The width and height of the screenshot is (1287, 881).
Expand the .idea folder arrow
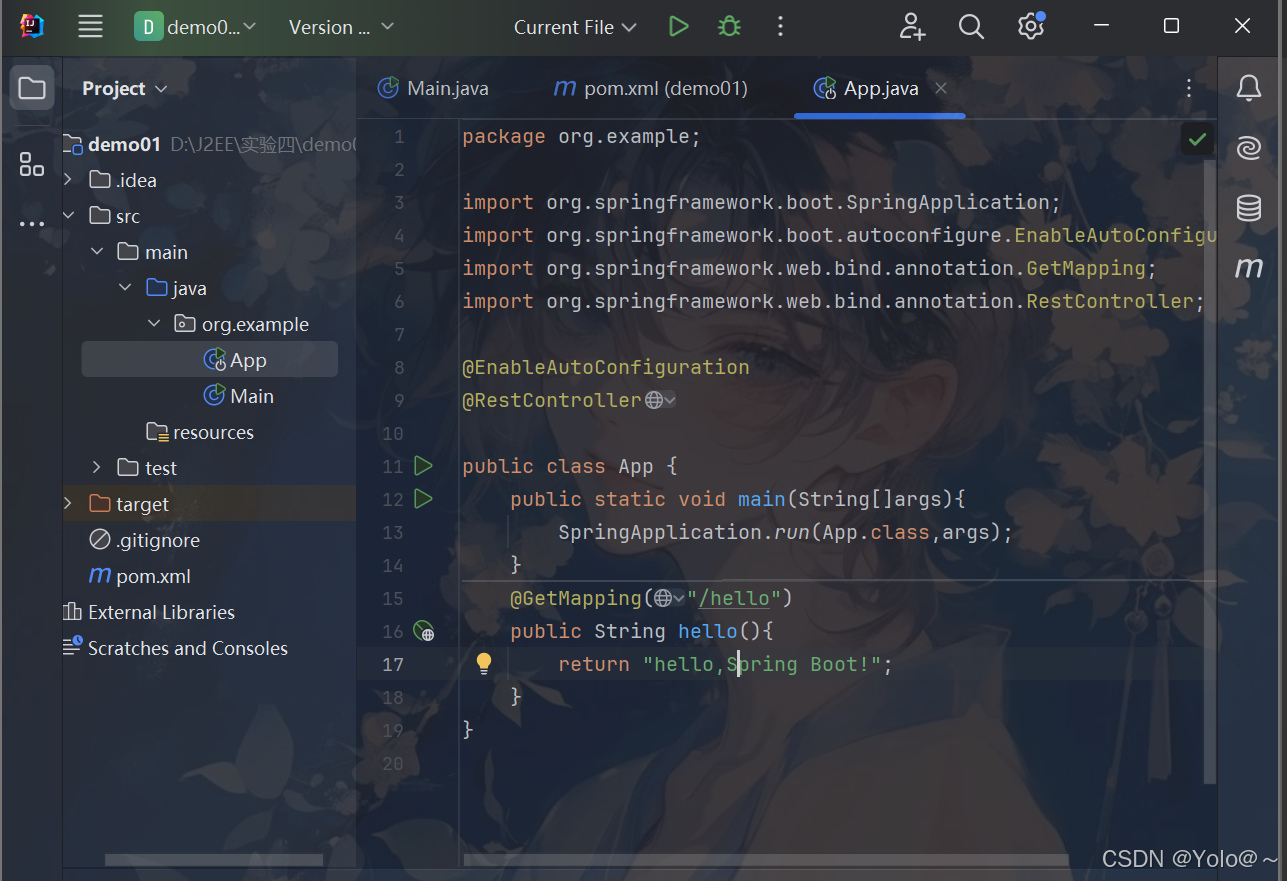pos(68,180)
